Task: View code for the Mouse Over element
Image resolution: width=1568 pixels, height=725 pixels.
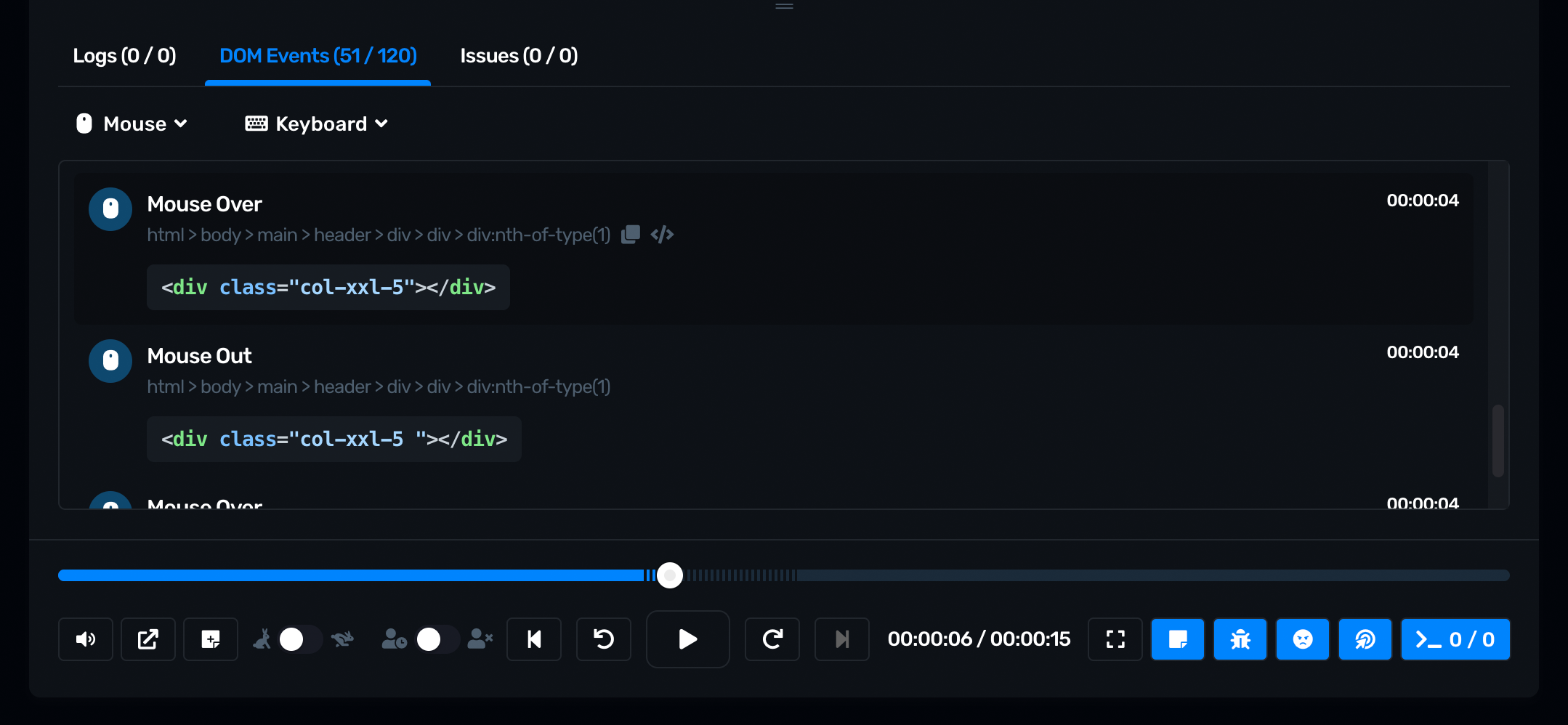Action: 662,235
